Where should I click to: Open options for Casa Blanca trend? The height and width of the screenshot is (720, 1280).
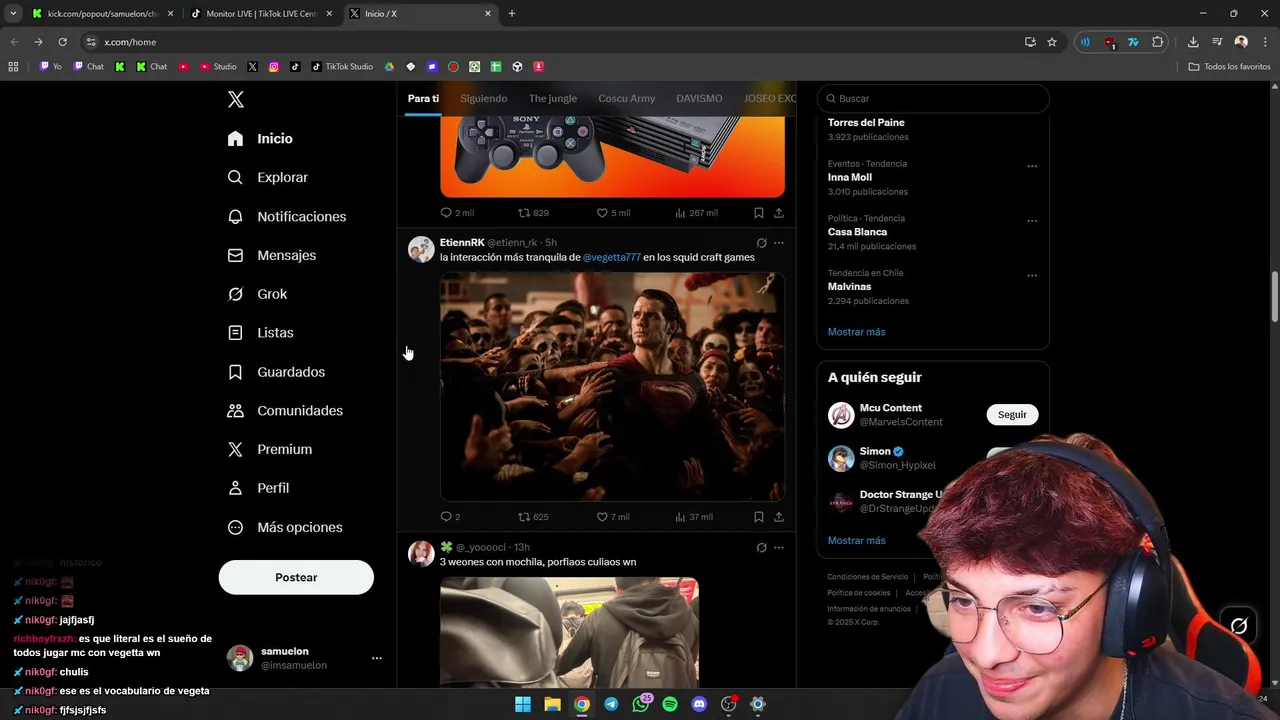click(1032, 221)
